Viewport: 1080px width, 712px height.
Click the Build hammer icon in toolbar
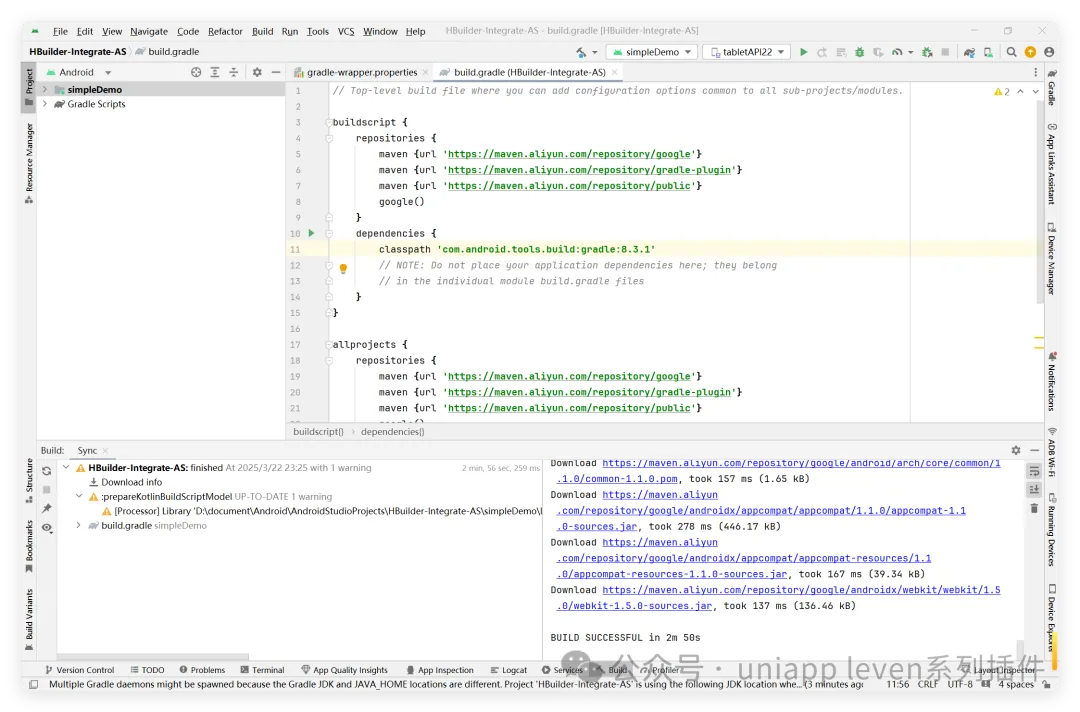coord(582,52)
